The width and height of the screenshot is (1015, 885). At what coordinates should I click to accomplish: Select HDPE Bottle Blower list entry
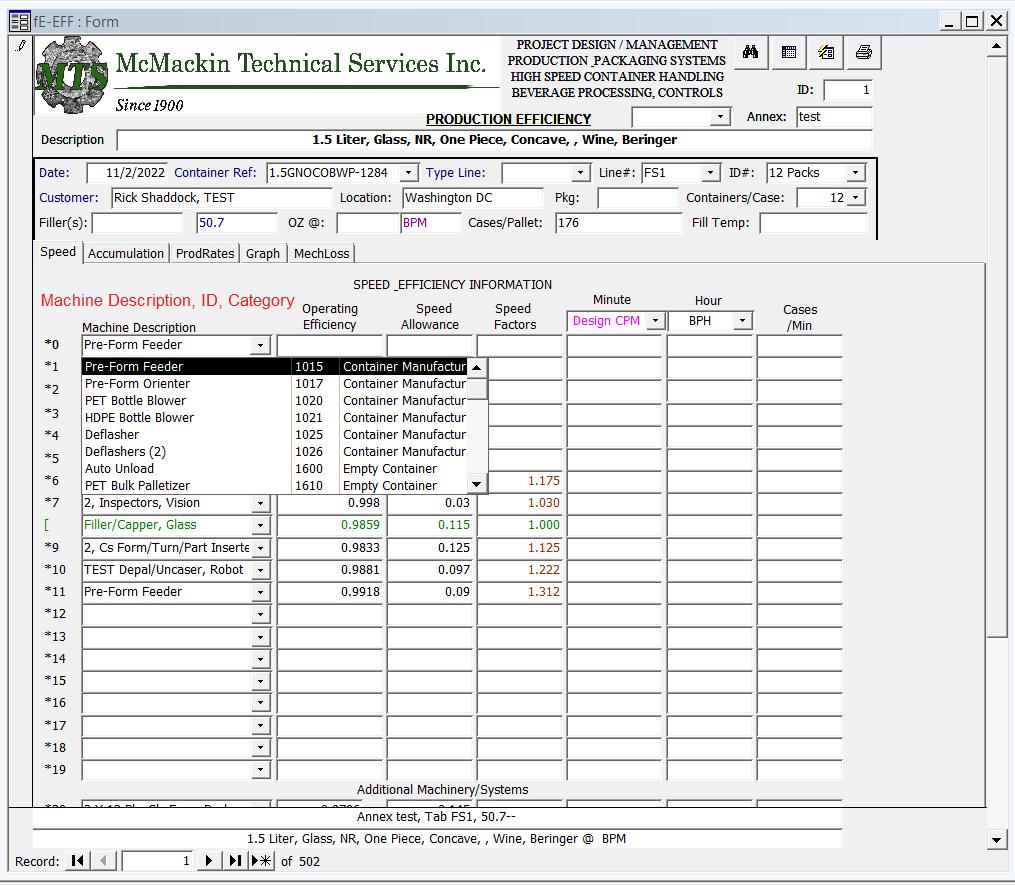(274, 418)
